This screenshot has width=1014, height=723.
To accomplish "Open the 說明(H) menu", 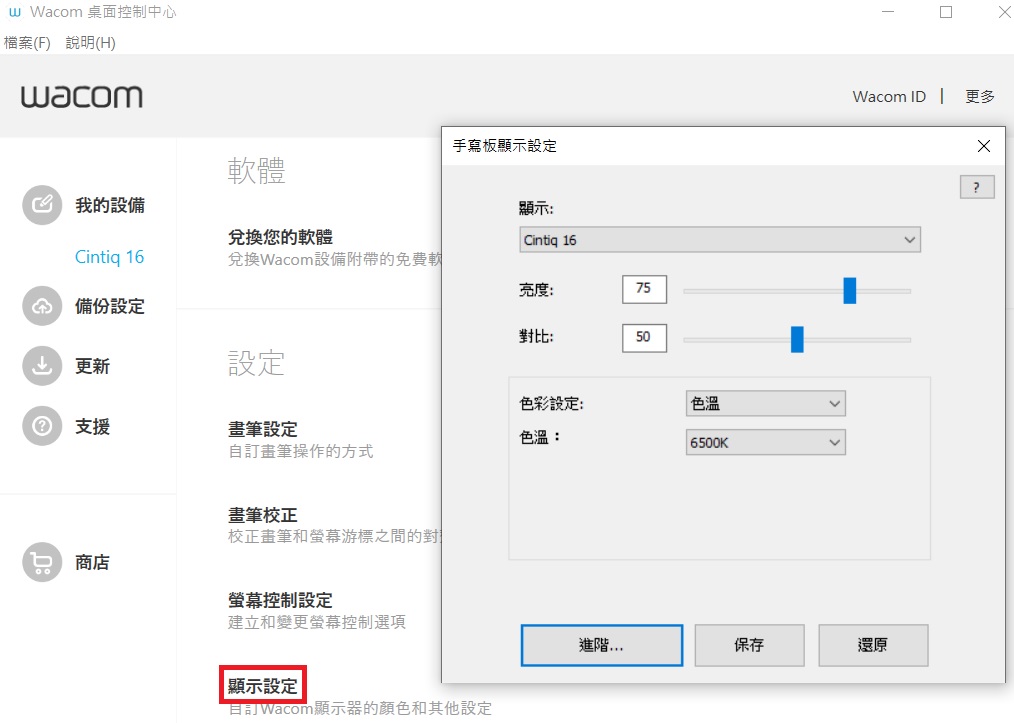I will tap(91, 43).
